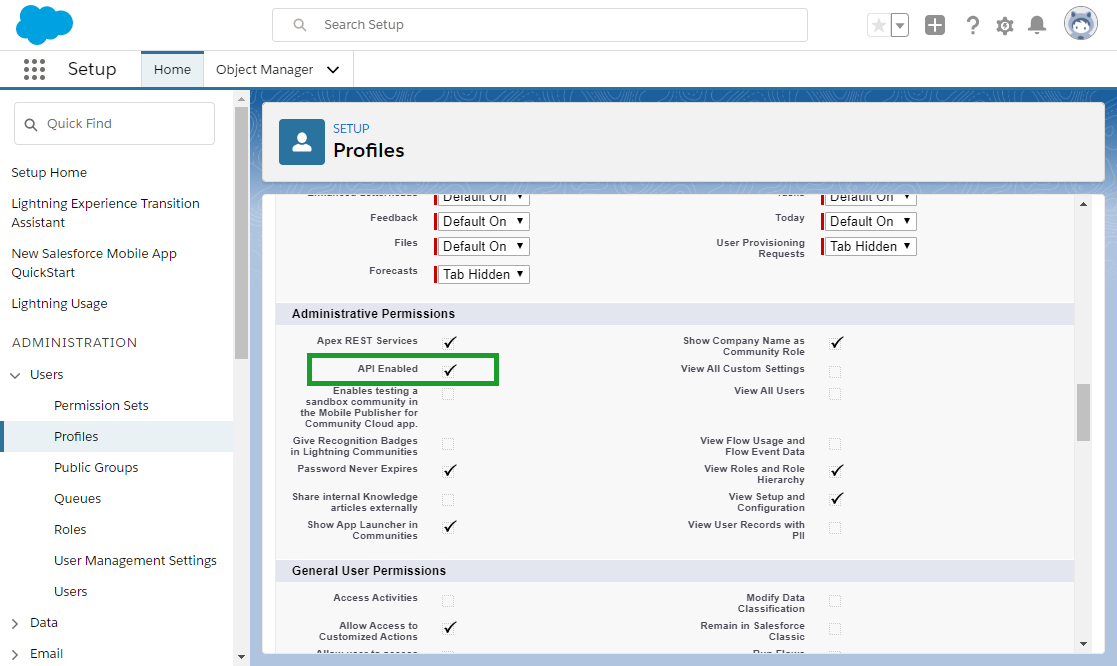Open the help question mark icon

(972, 26)
